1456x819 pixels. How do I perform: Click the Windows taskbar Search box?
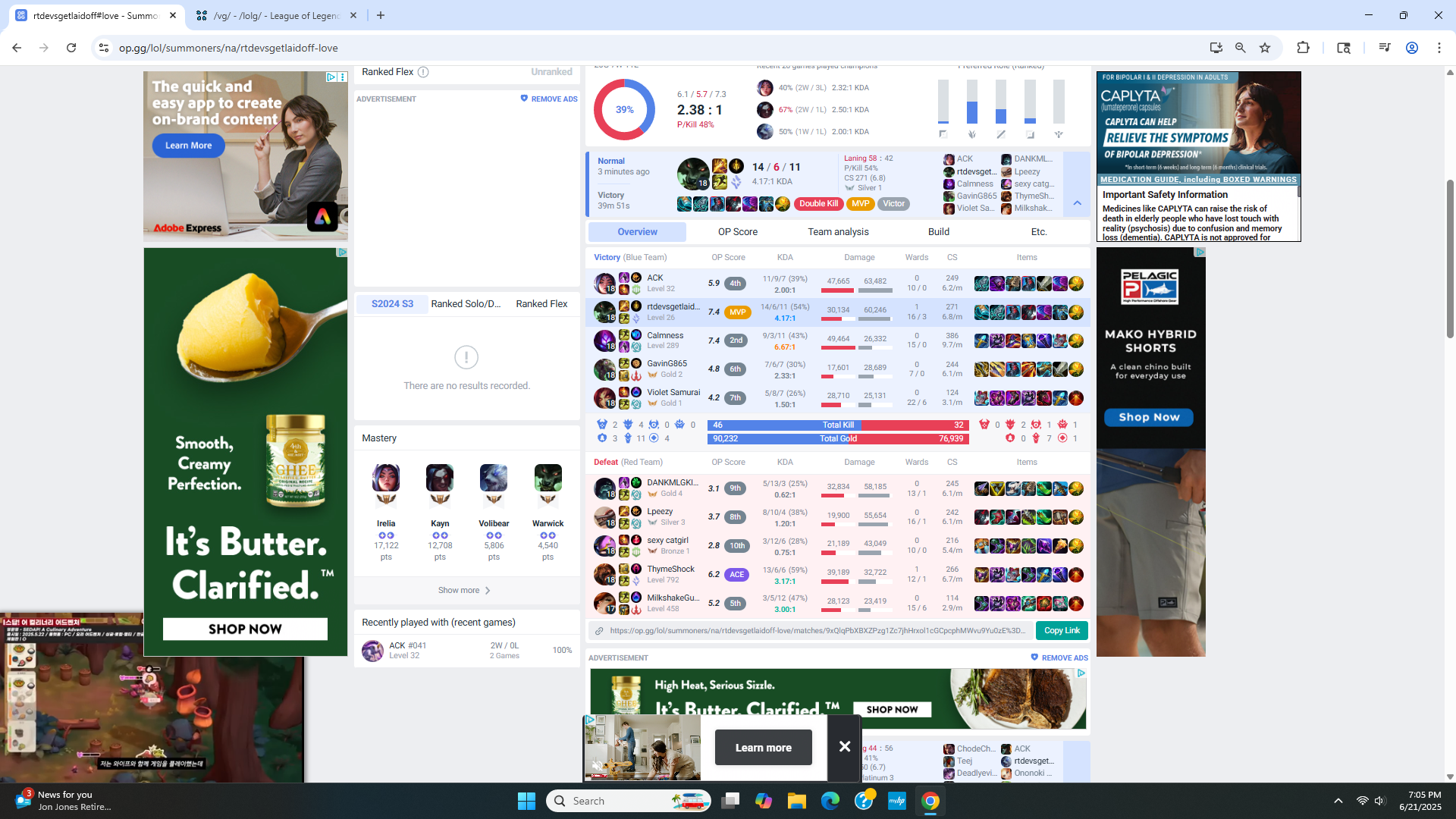[628, 801]
